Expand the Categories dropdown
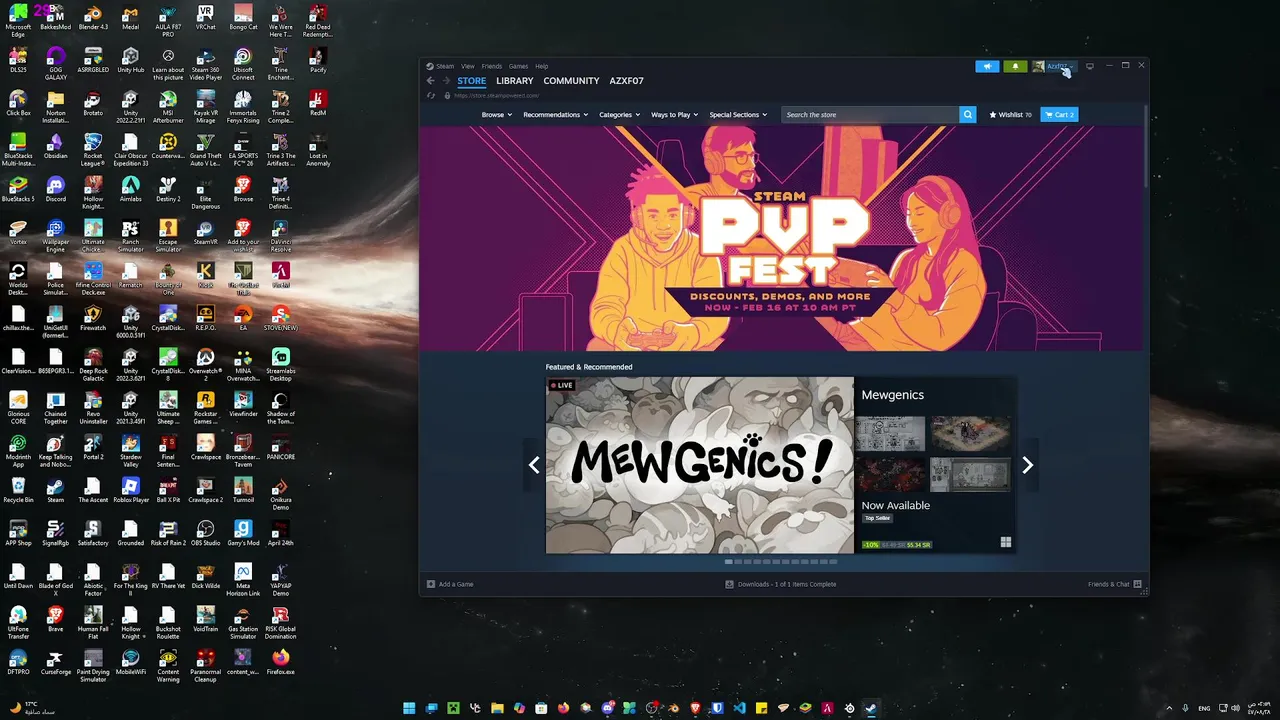 (619, 115)
